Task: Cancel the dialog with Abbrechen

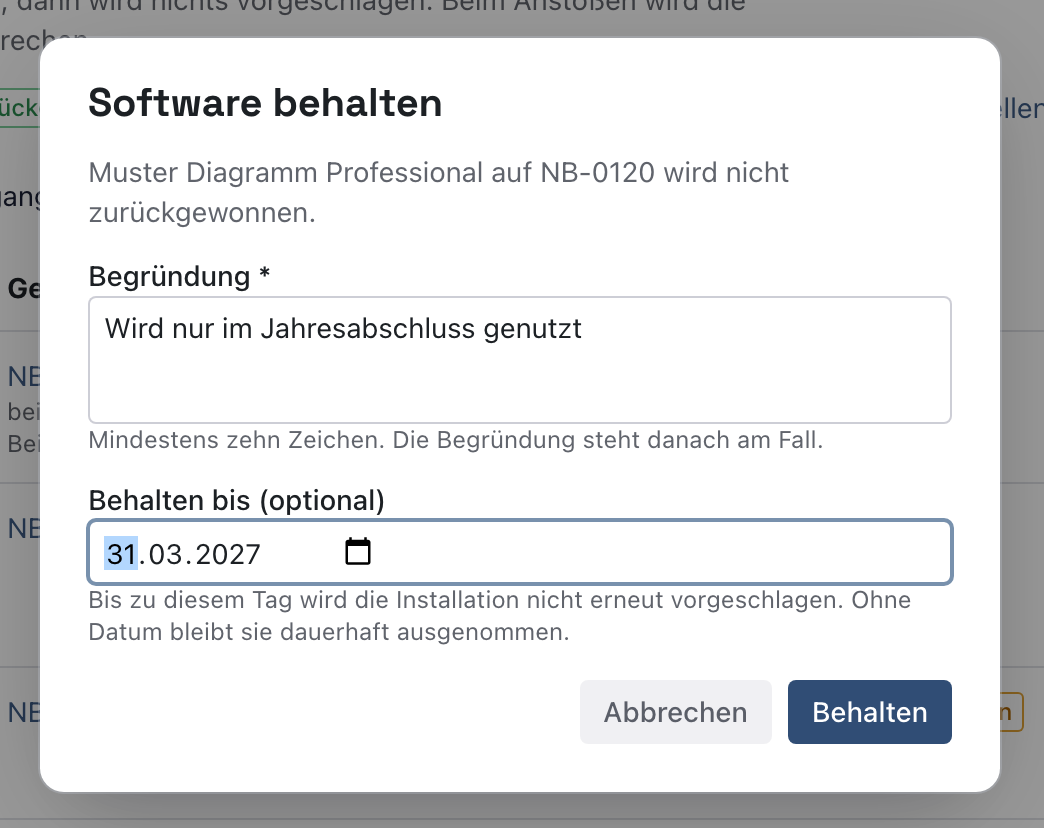Action: coord(675,712)
